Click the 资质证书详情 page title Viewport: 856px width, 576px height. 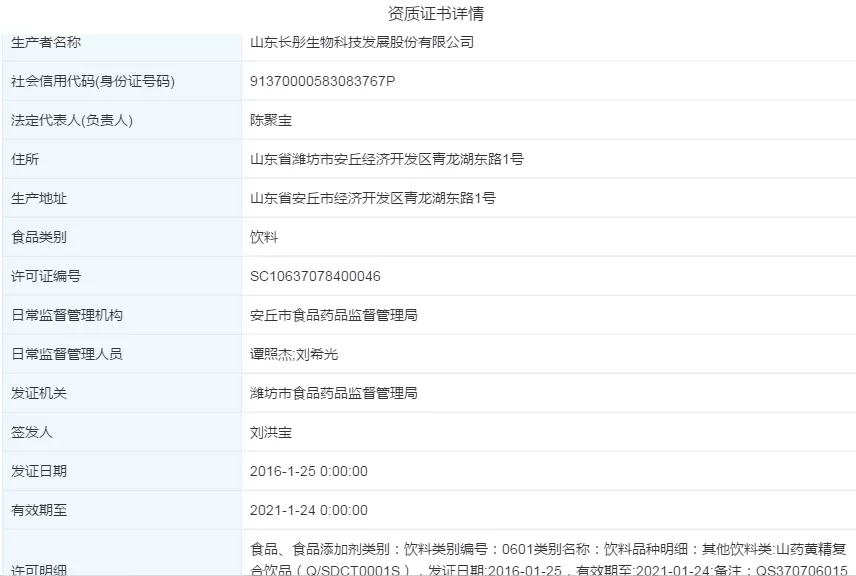coord(436,14)
